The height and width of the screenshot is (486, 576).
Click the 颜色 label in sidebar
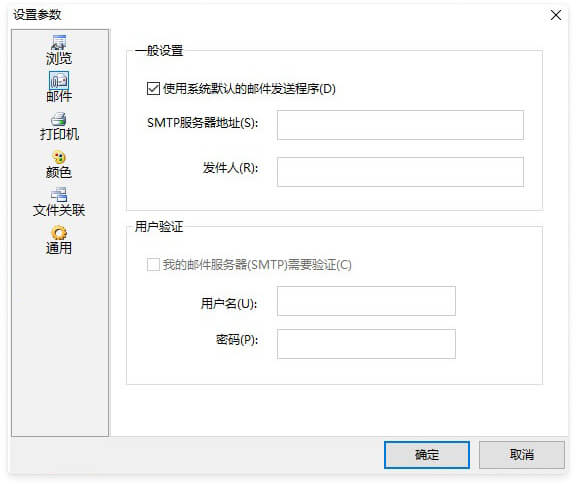(x=59, y=172)
